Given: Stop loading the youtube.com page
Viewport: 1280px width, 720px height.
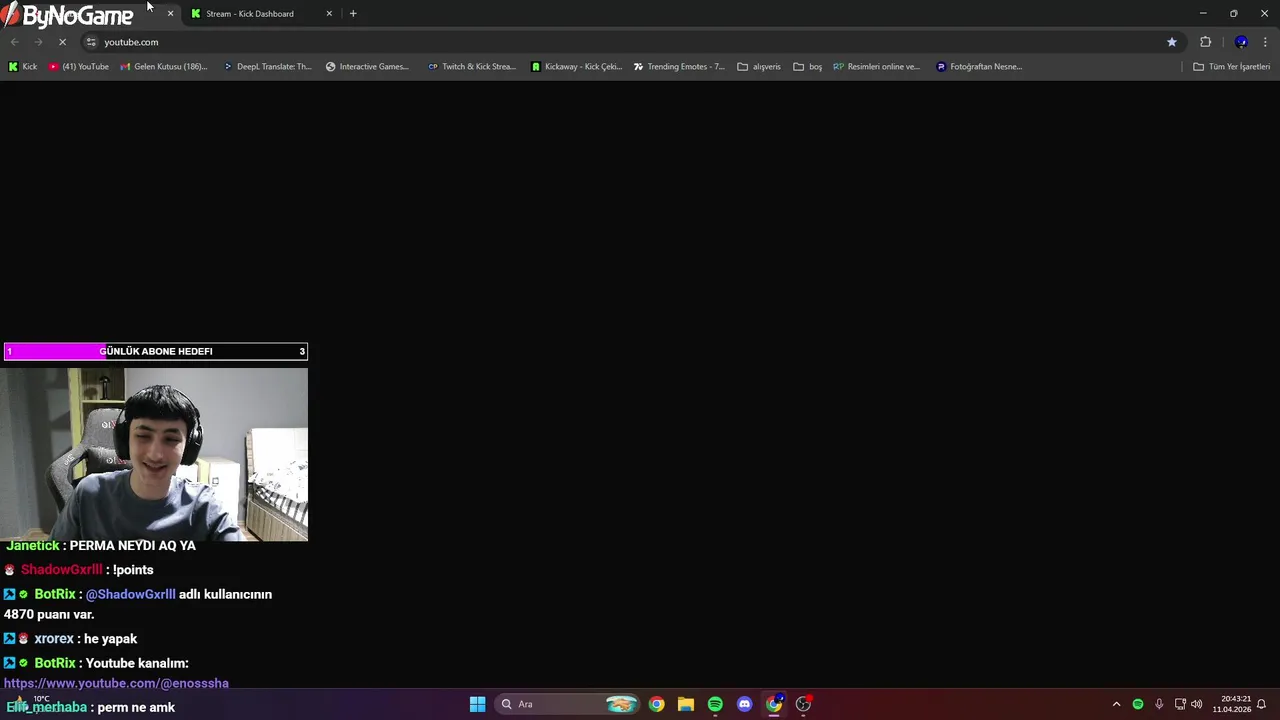Looking at the screenshot, I should coord(62,42).
